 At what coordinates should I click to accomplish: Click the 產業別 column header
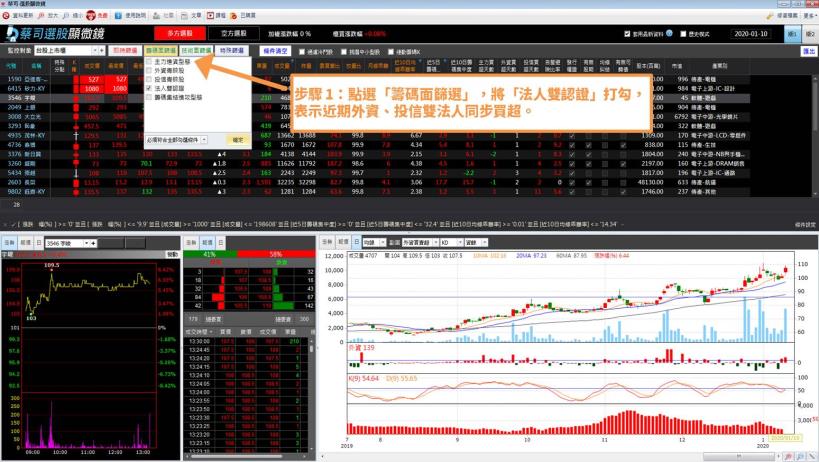[719, 66]
